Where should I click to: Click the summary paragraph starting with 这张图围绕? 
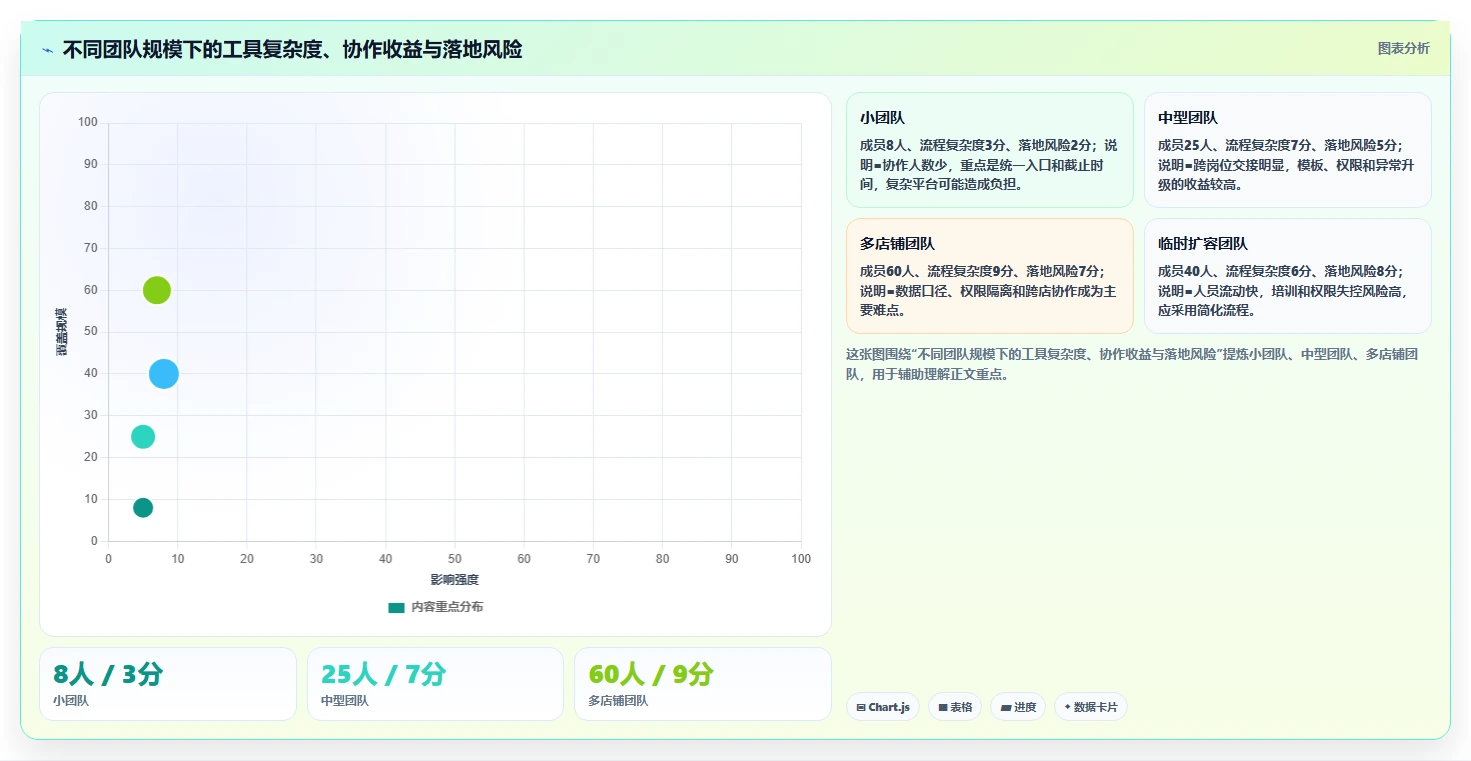(1132, 364)
